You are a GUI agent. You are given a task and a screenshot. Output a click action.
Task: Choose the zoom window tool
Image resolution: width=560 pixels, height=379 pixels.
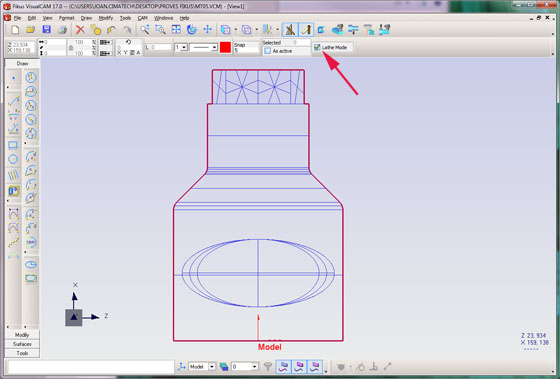160,30
